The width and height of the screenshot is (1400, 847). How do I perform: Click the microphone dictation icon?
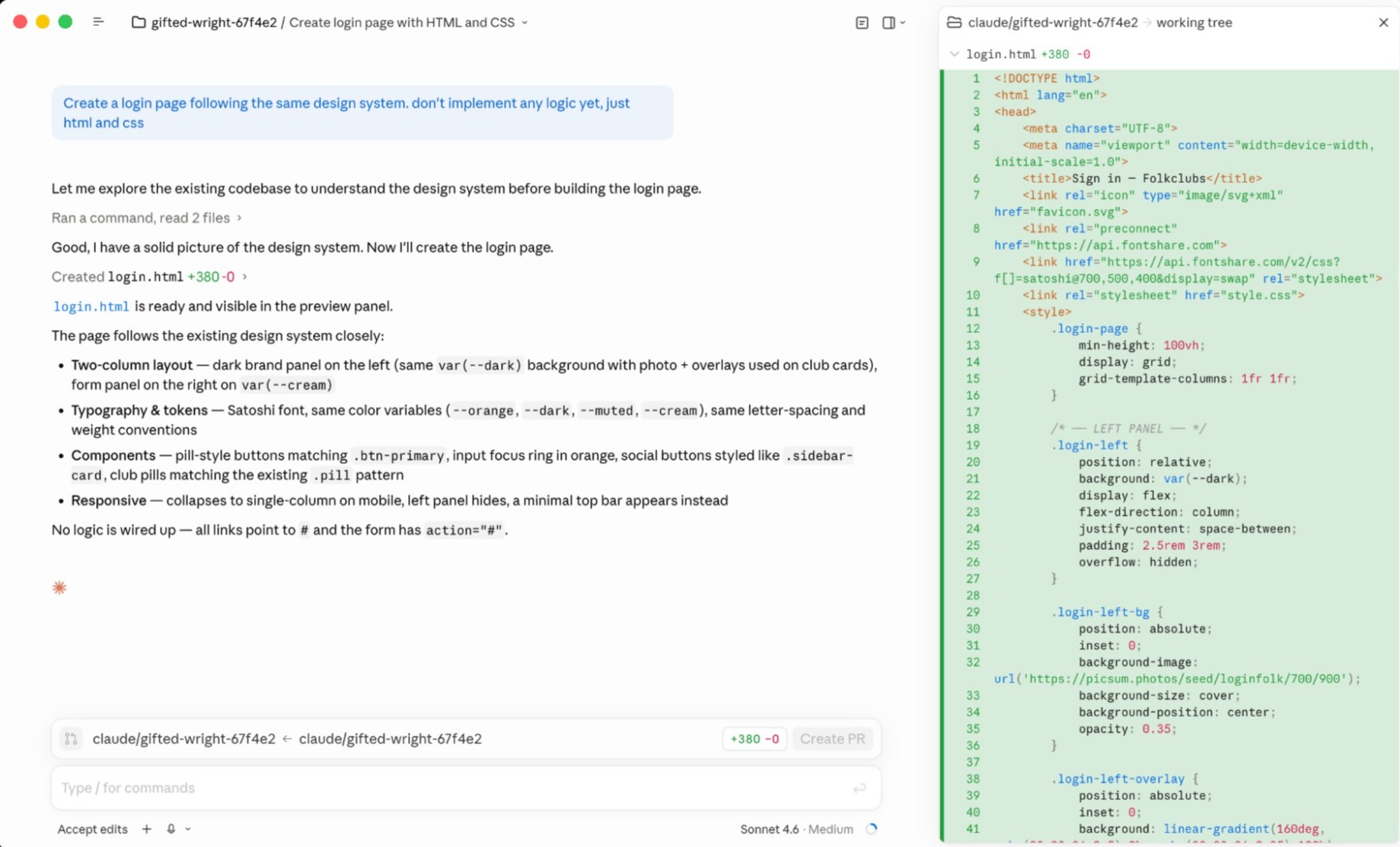coord(171,829)
